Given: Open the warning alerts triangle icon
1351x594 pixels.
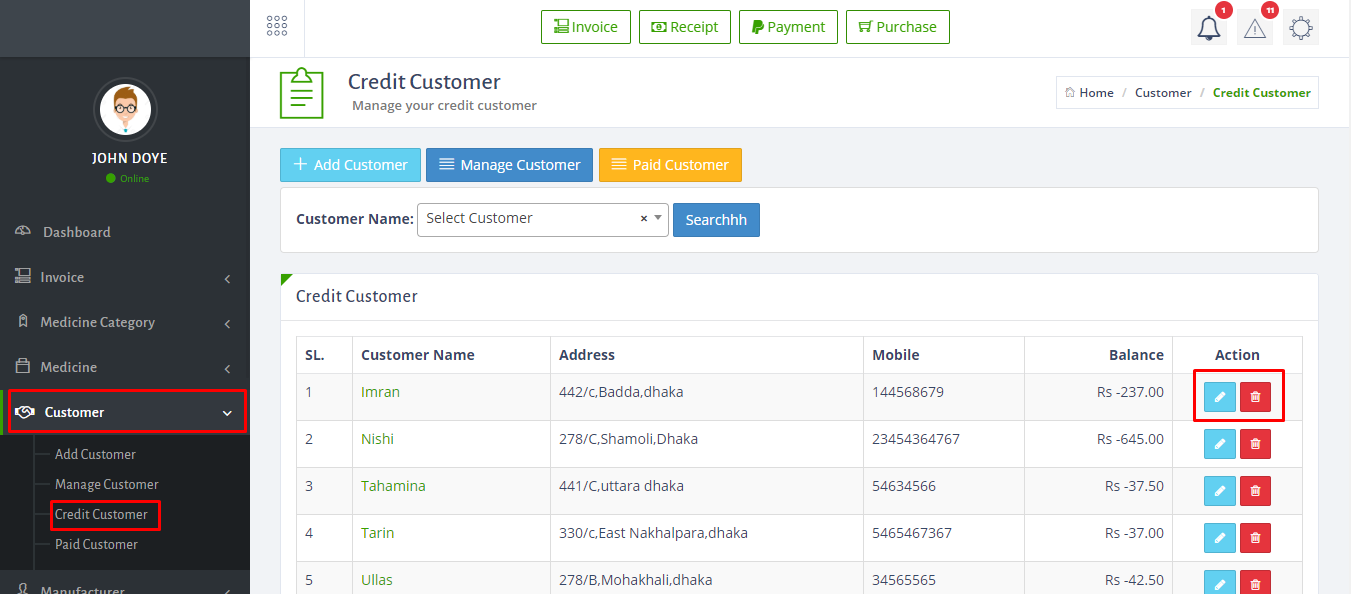Looking at the screenshot, I should point(1255,28).
